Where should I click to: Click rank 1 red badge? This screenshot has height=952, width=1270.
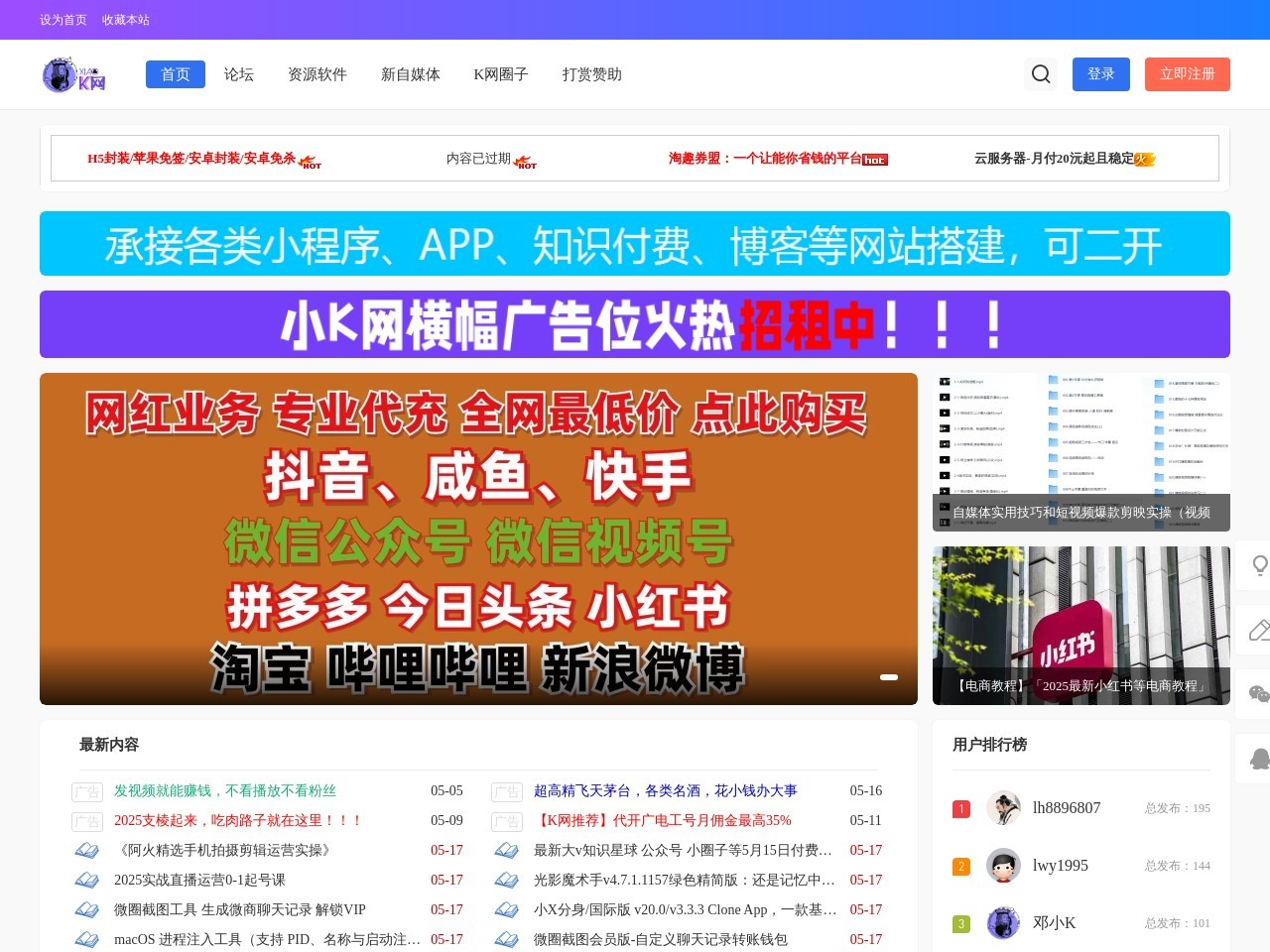point(960,809)
